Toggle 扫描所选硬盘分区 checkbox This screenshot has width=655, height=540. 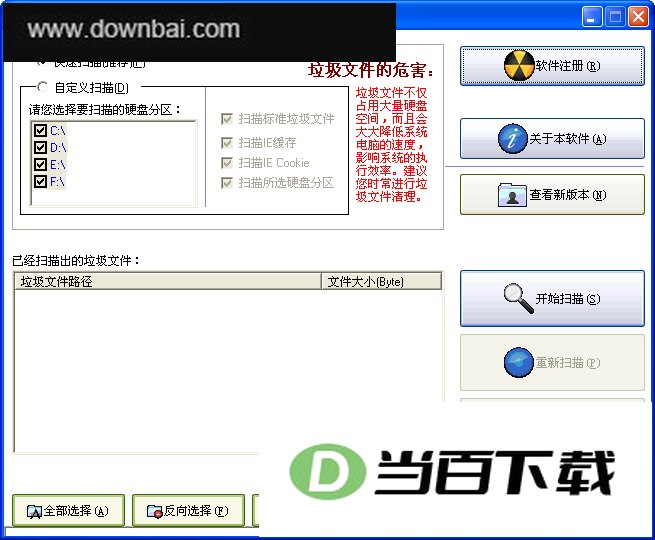pyautogui.click(x=227, y=183)
